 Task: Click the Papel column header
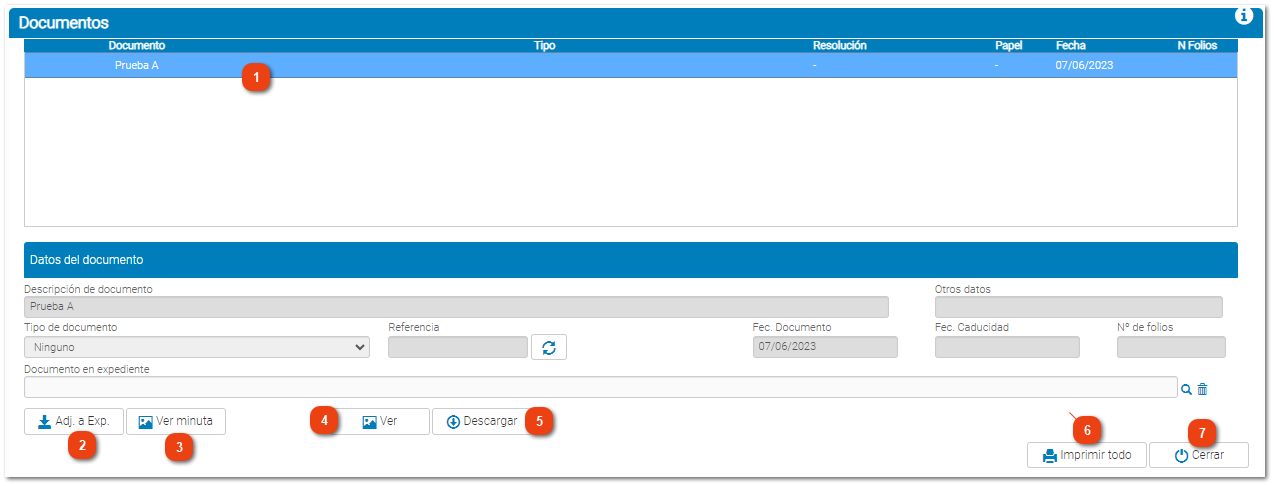pos(1009,46)
